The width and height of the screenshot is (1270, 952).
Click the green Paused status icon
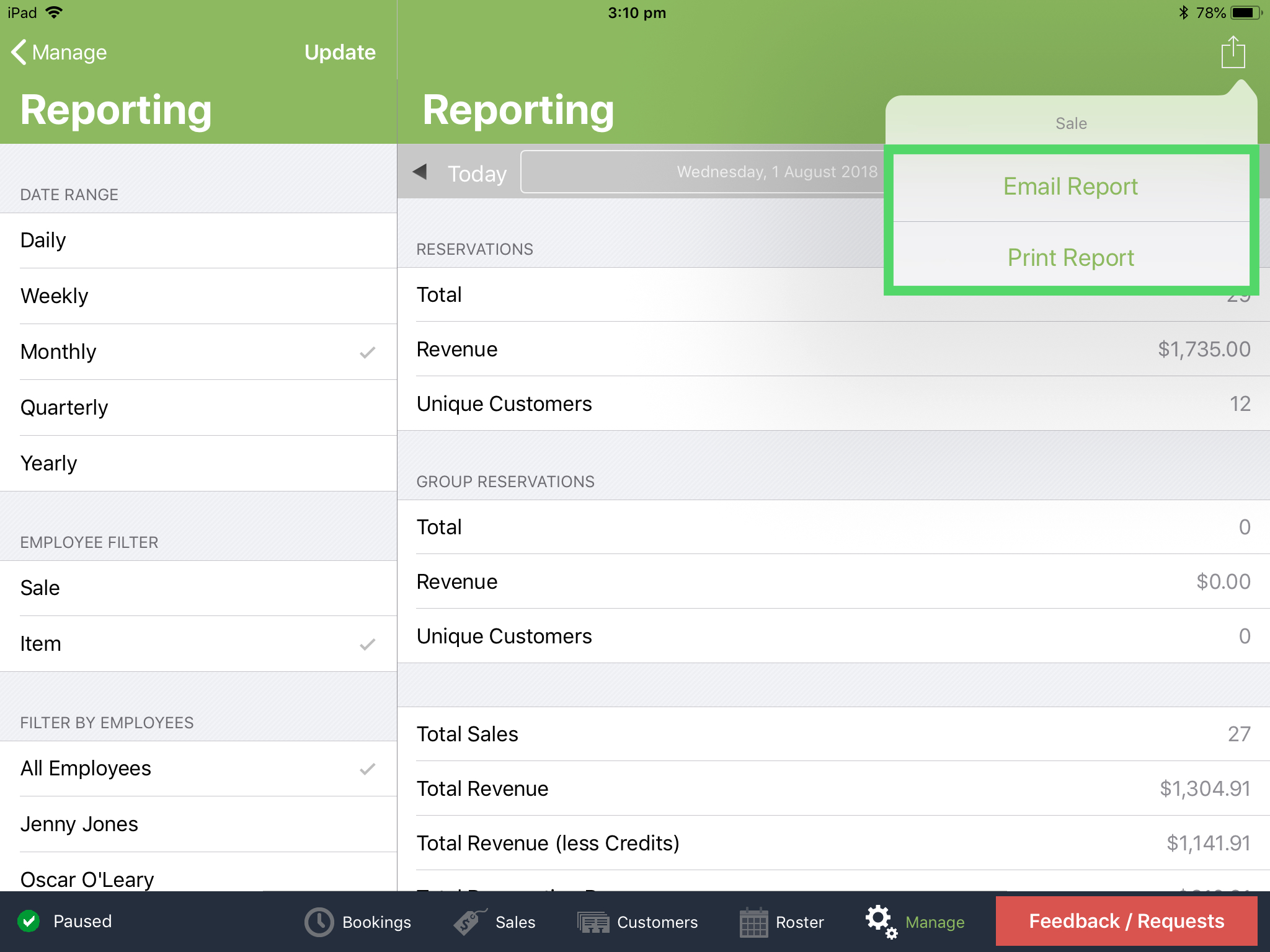click(x=29, y=922)
